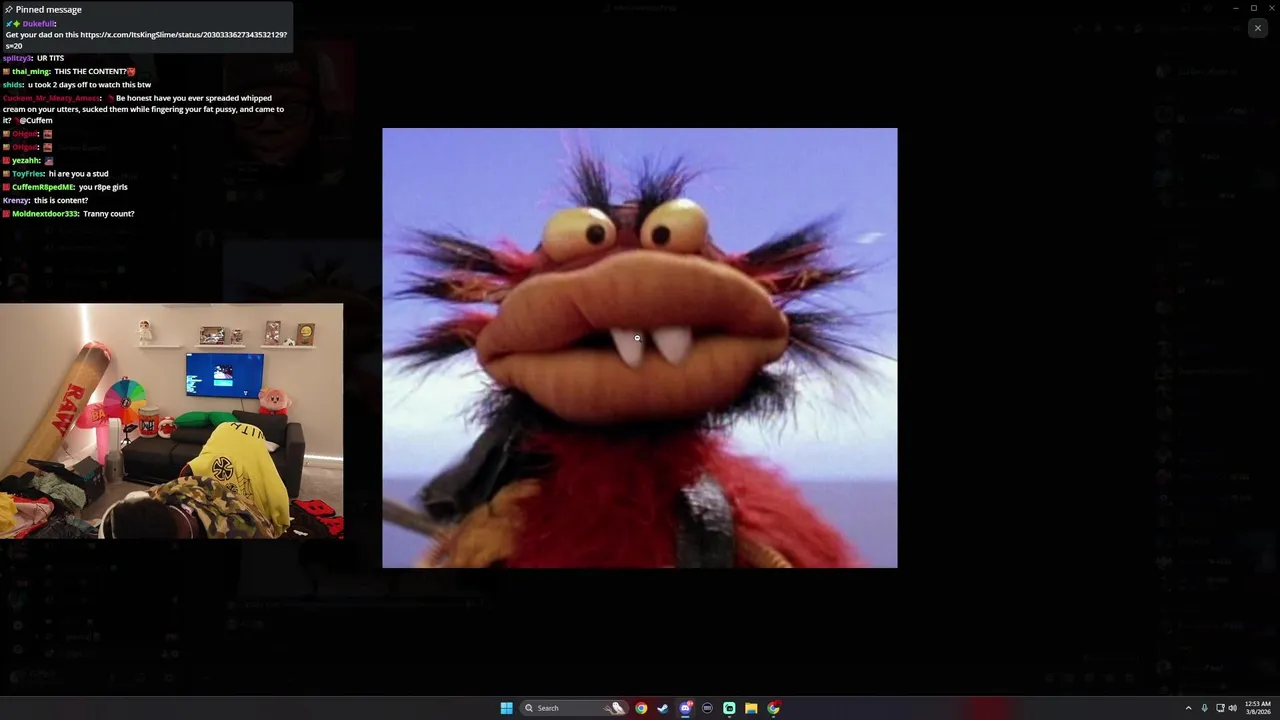Close the image viewer with the X button
The height and width of the screenshot is (720, 1280).
[x=1257, y=28]
